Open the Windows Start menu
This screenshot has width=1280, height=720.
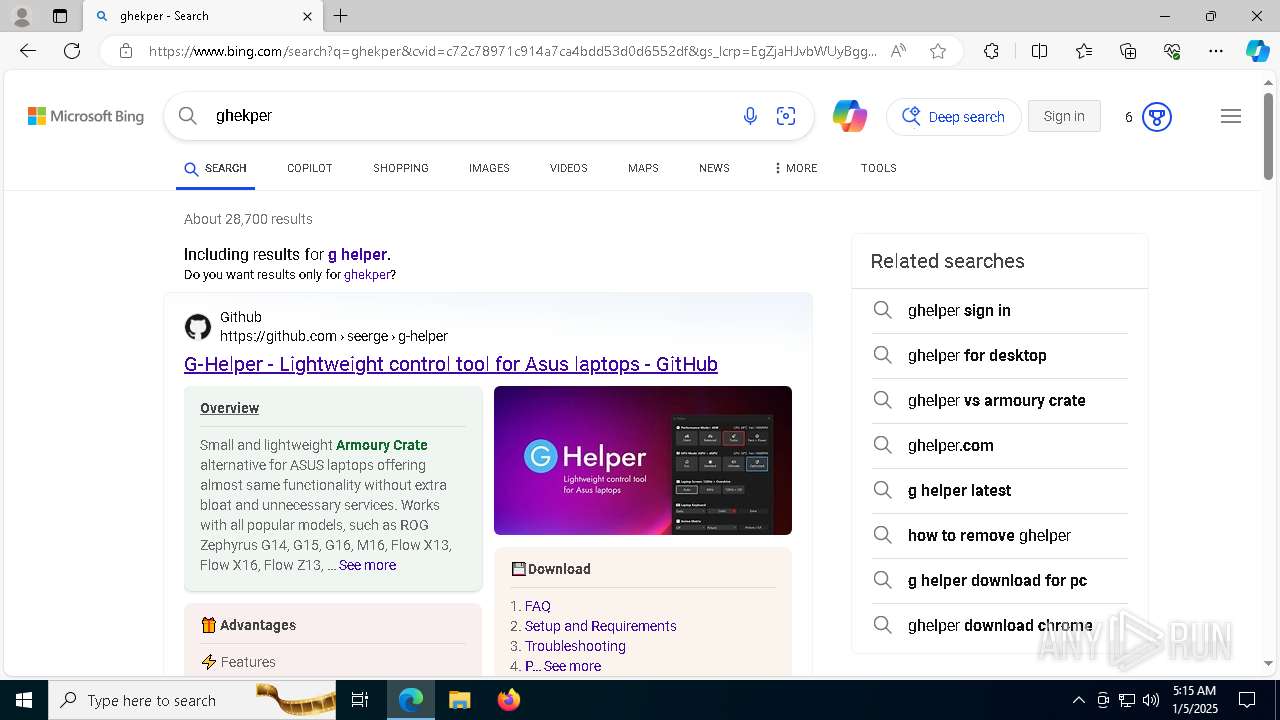pos(24,700)
